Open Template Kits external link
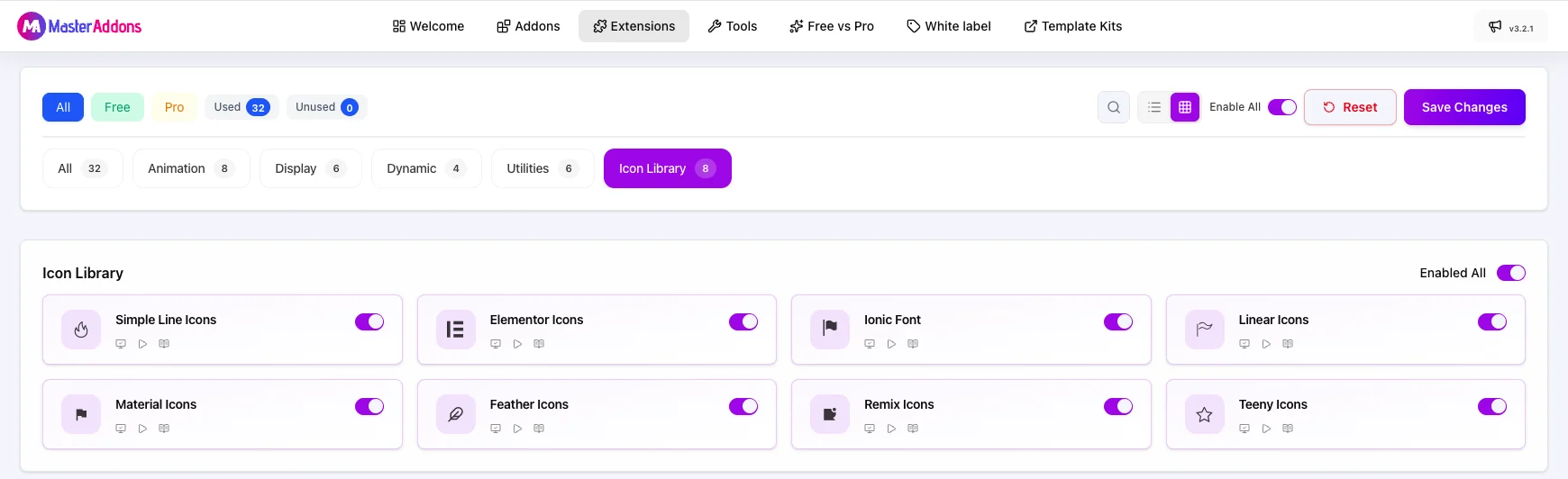 [x=1072, y=26]
